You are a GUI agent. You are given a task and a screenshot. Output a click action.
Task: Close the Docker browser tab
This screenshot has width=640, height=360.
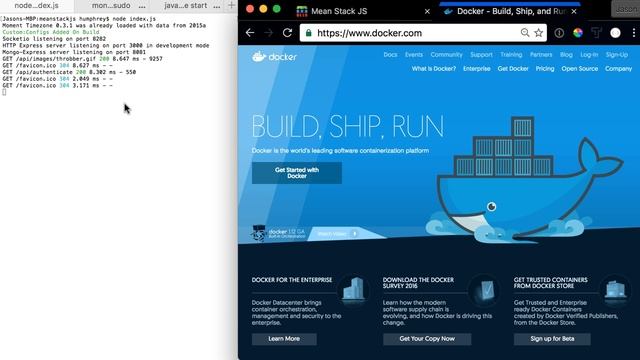point(574,11)
